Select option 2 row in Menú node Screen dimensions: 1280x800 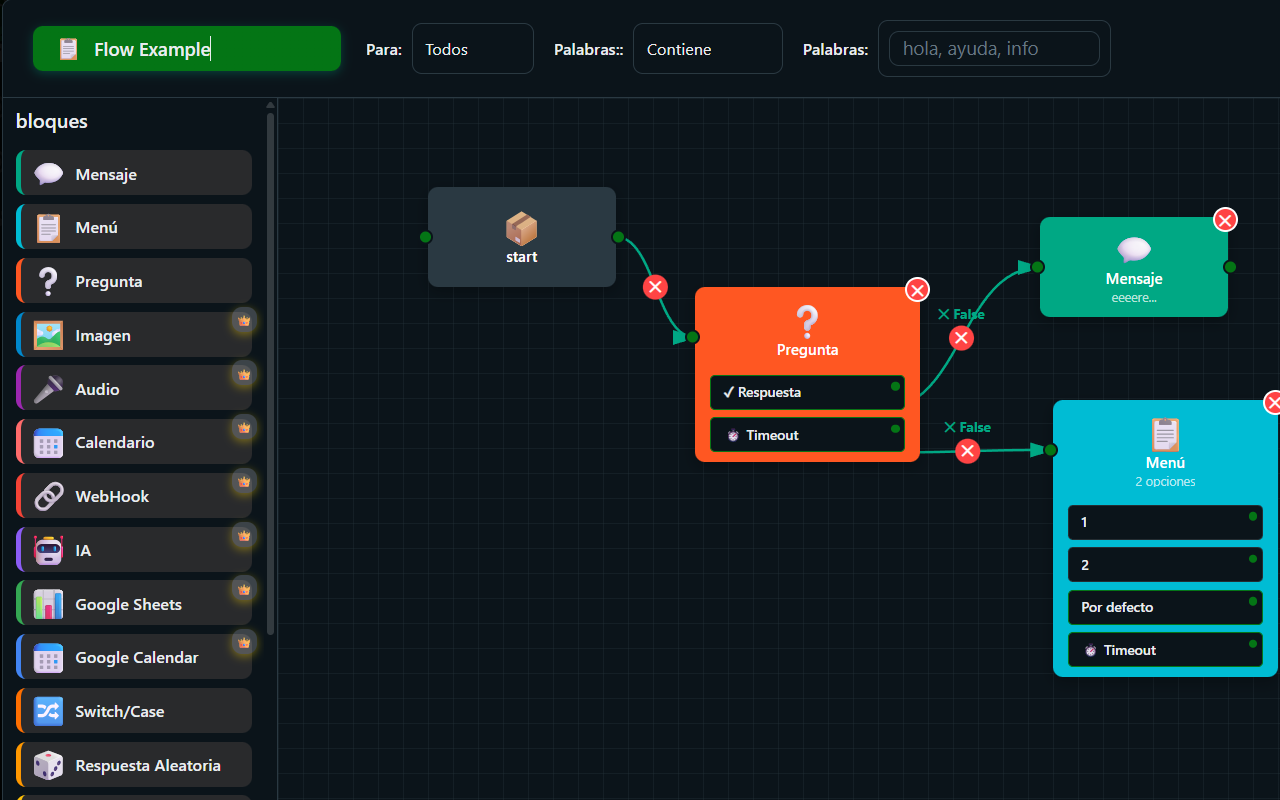[1165, 565]
